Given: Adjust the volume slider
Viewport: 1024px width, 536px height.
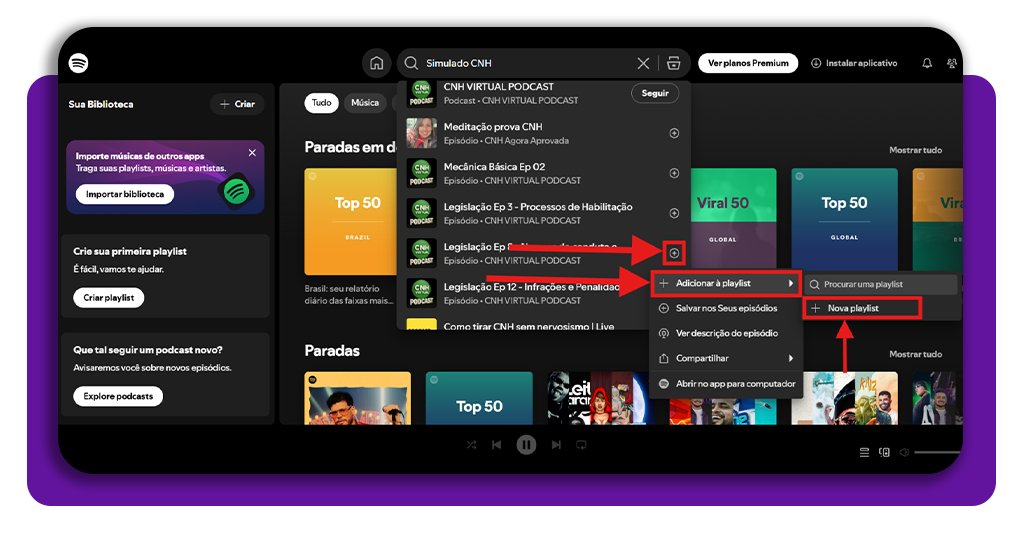Looking at the screenshot, I should [938, 452].
